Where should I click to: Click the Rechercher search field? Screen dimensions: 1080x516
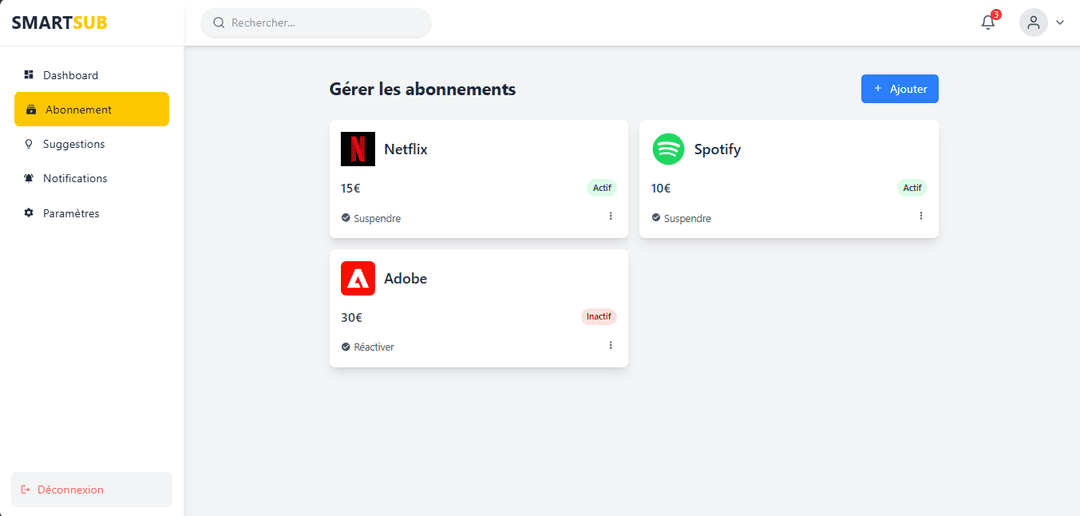point(325,23)
